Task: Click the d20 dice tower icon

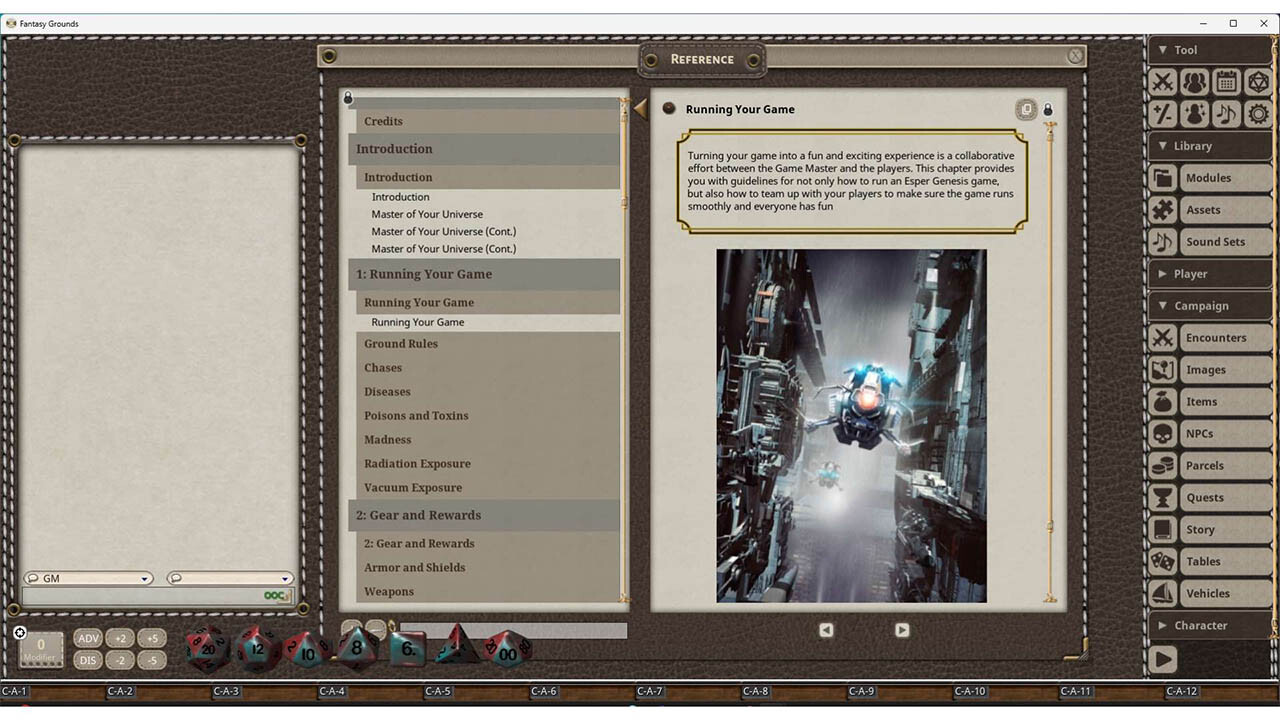Action: coord(1258,82)
